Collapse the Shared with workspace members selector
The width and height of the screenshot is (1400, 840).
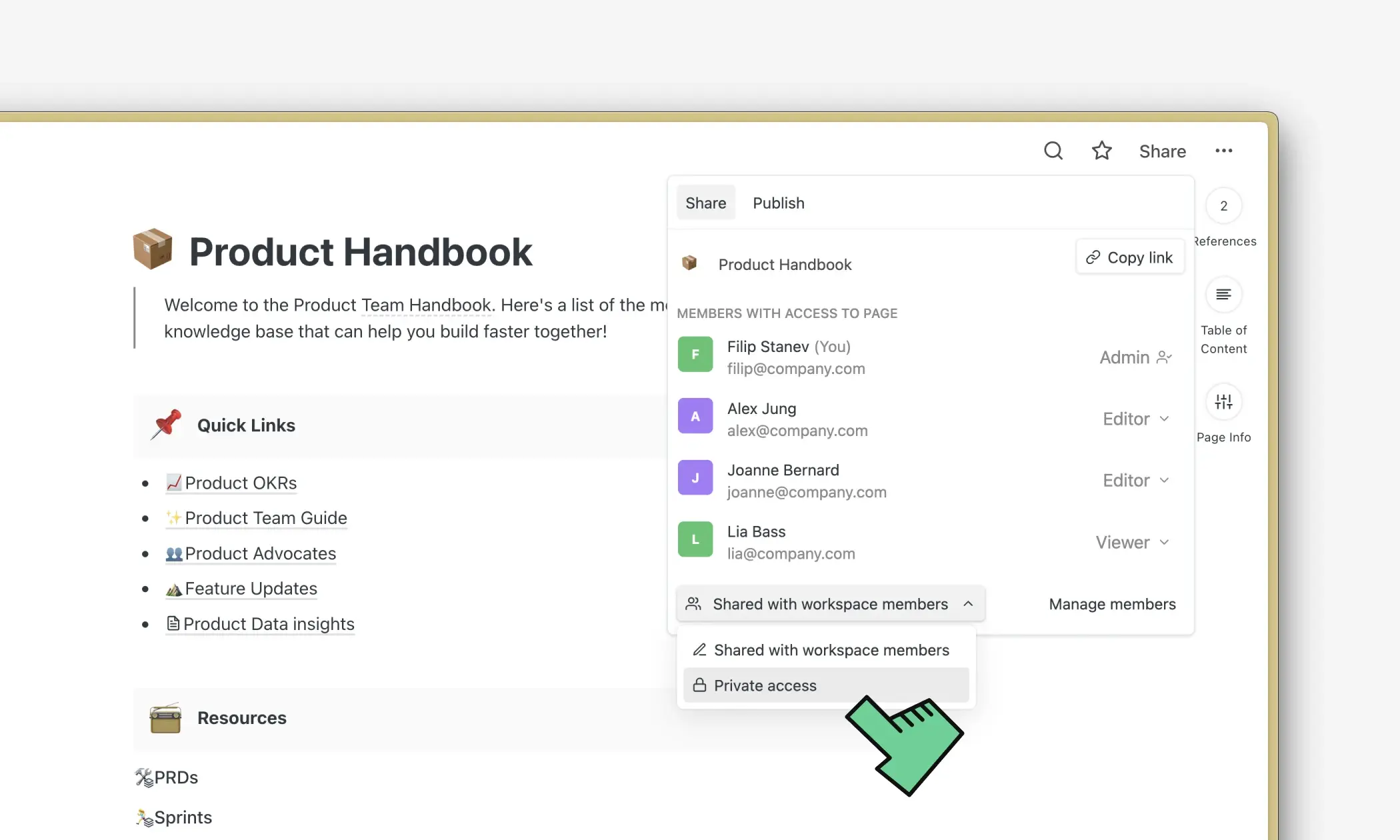[968, 603]
